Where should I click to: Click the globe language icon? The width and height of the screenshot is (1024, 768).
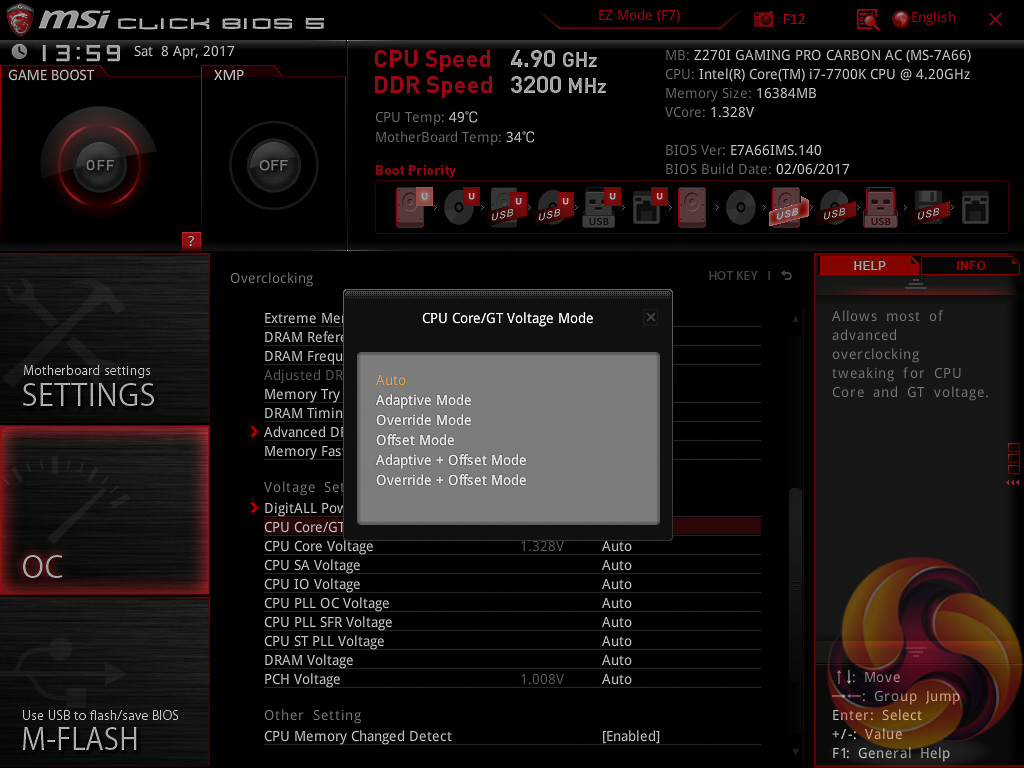pyautogui.click(x=901, y=19)
